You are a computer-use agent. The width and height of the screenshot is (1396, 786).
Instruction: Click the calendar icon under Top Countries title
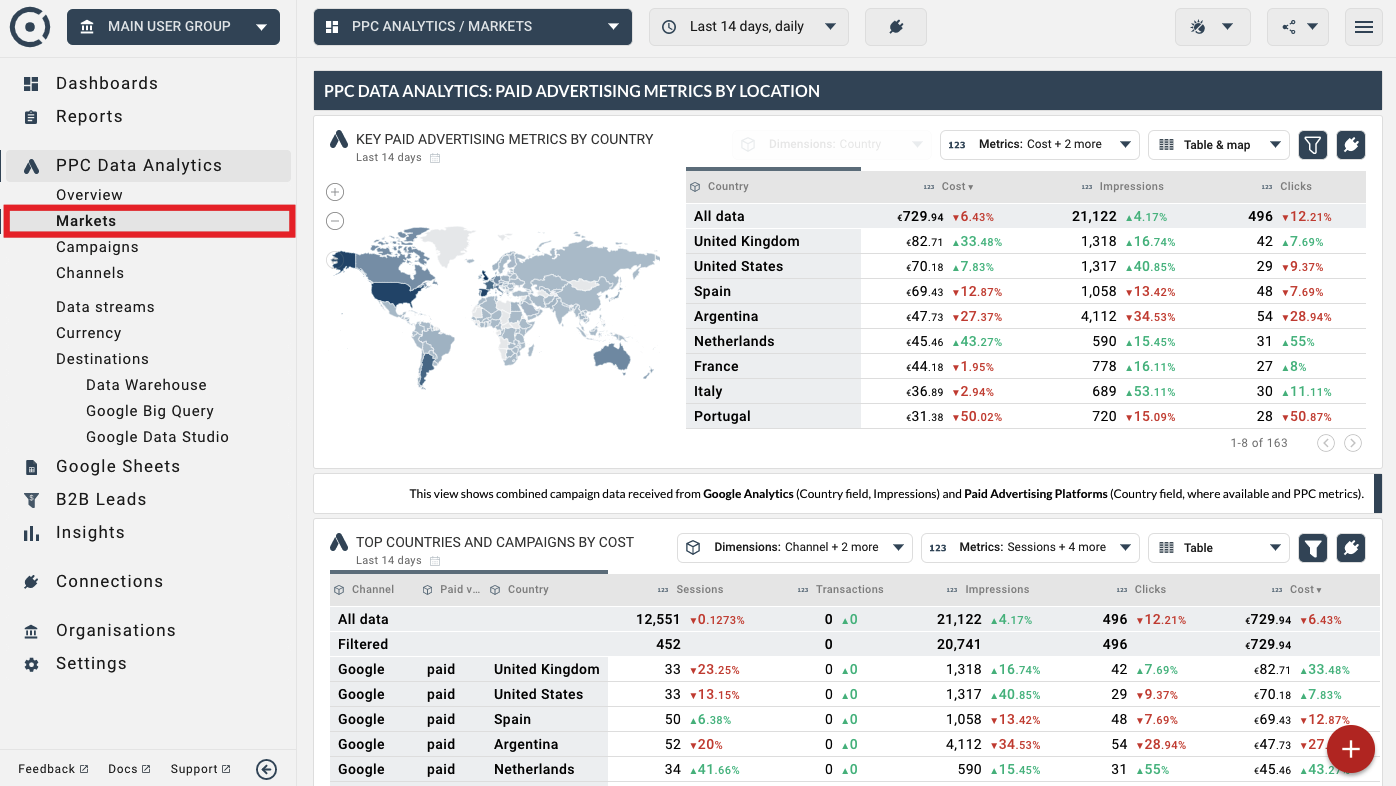[x=435, y=561]
